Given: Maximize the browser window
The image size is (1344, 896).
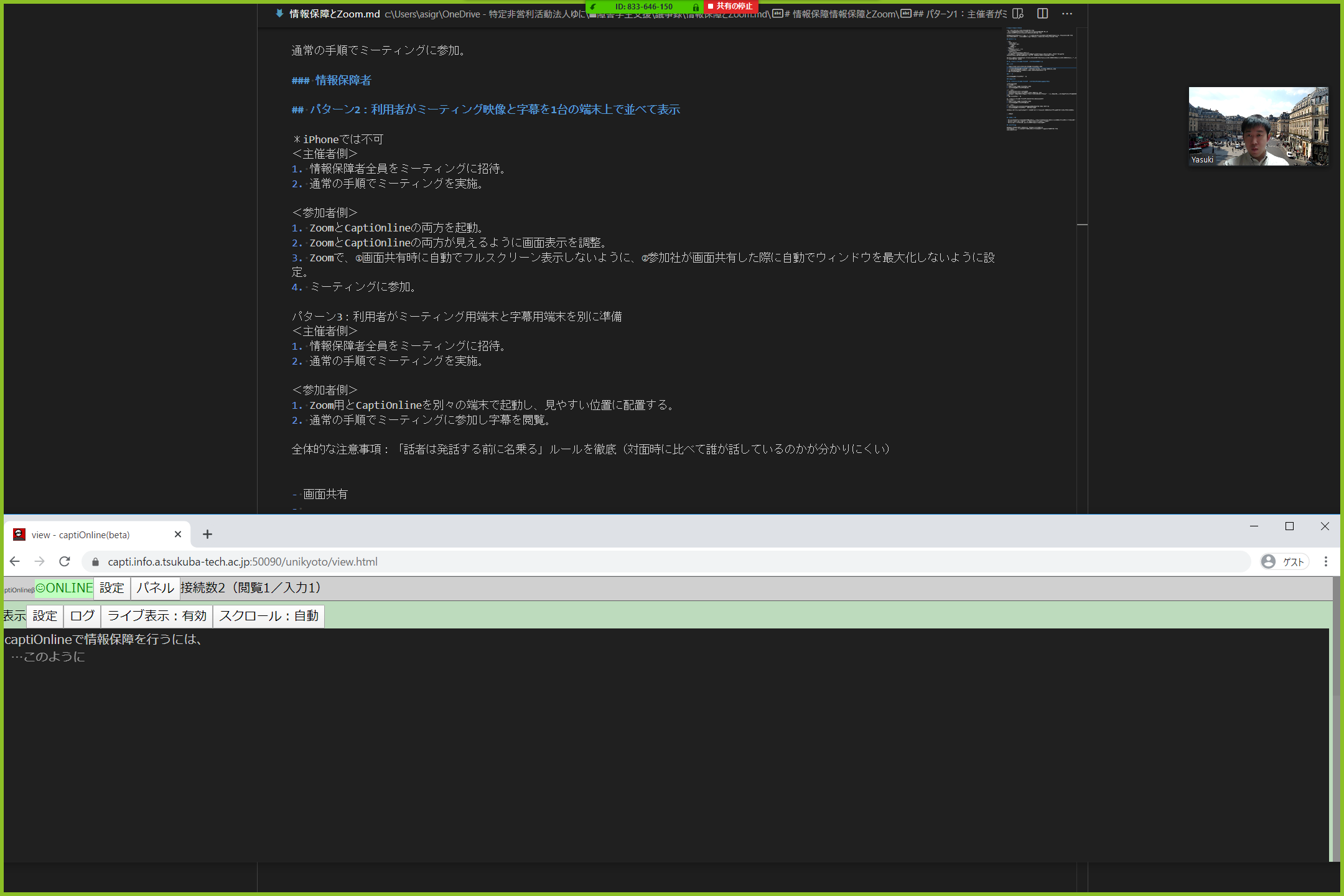Looking at the screenshot, I should point(1290,526).
